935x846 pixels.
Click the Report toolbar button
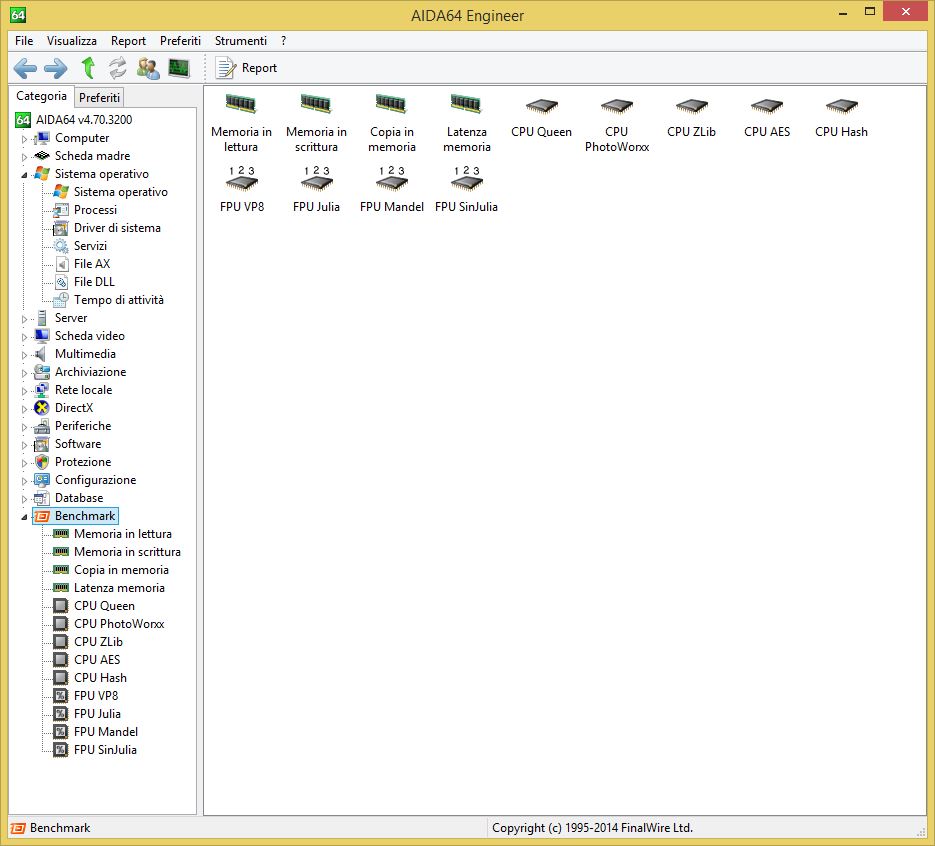247,68
